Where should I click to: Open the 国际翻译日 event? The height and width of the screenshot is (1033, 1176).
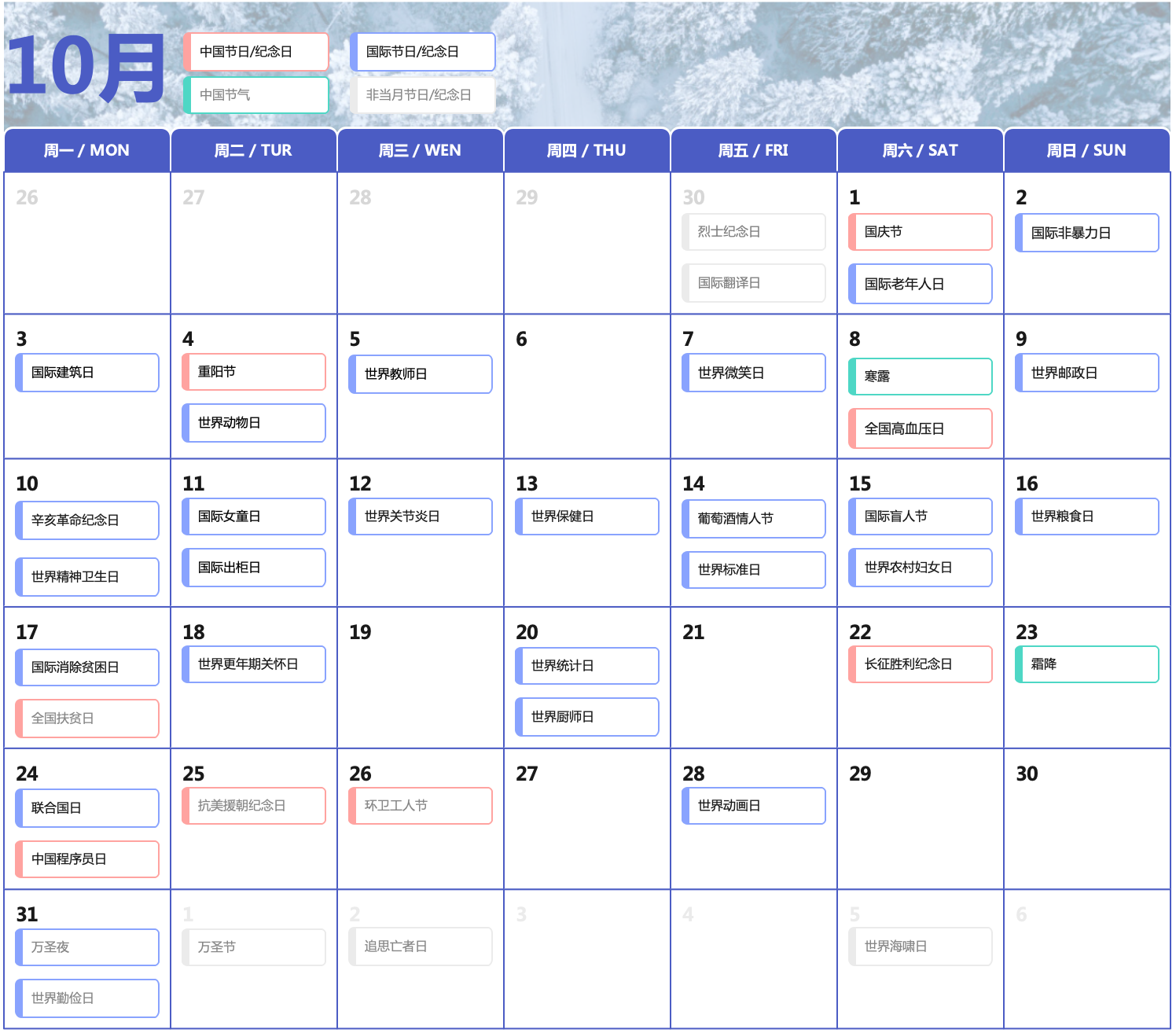(754, 283)
